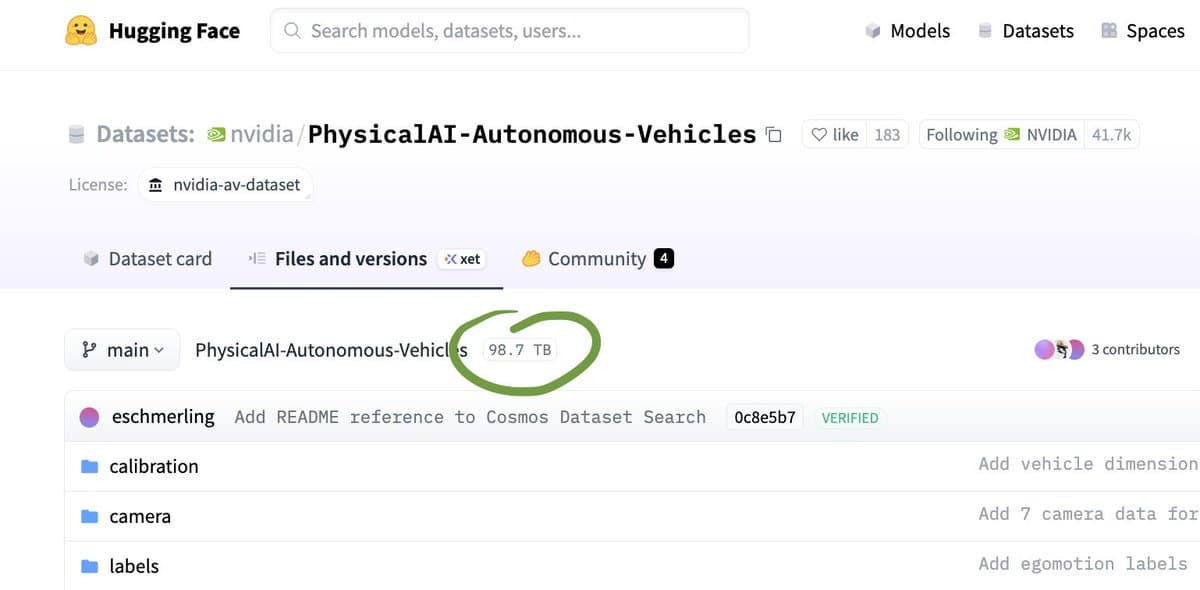Click eschmerling's profile avatar

click(x=90, y=417)
